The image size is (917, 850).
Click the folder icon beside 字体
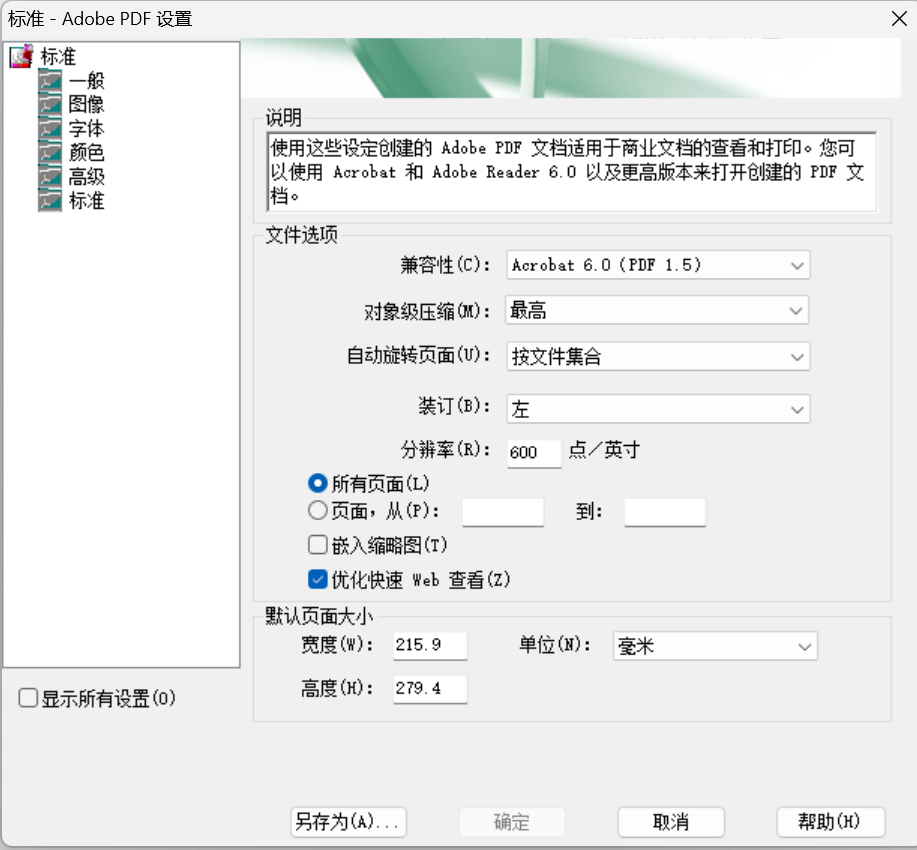click(x=50, y=128)
